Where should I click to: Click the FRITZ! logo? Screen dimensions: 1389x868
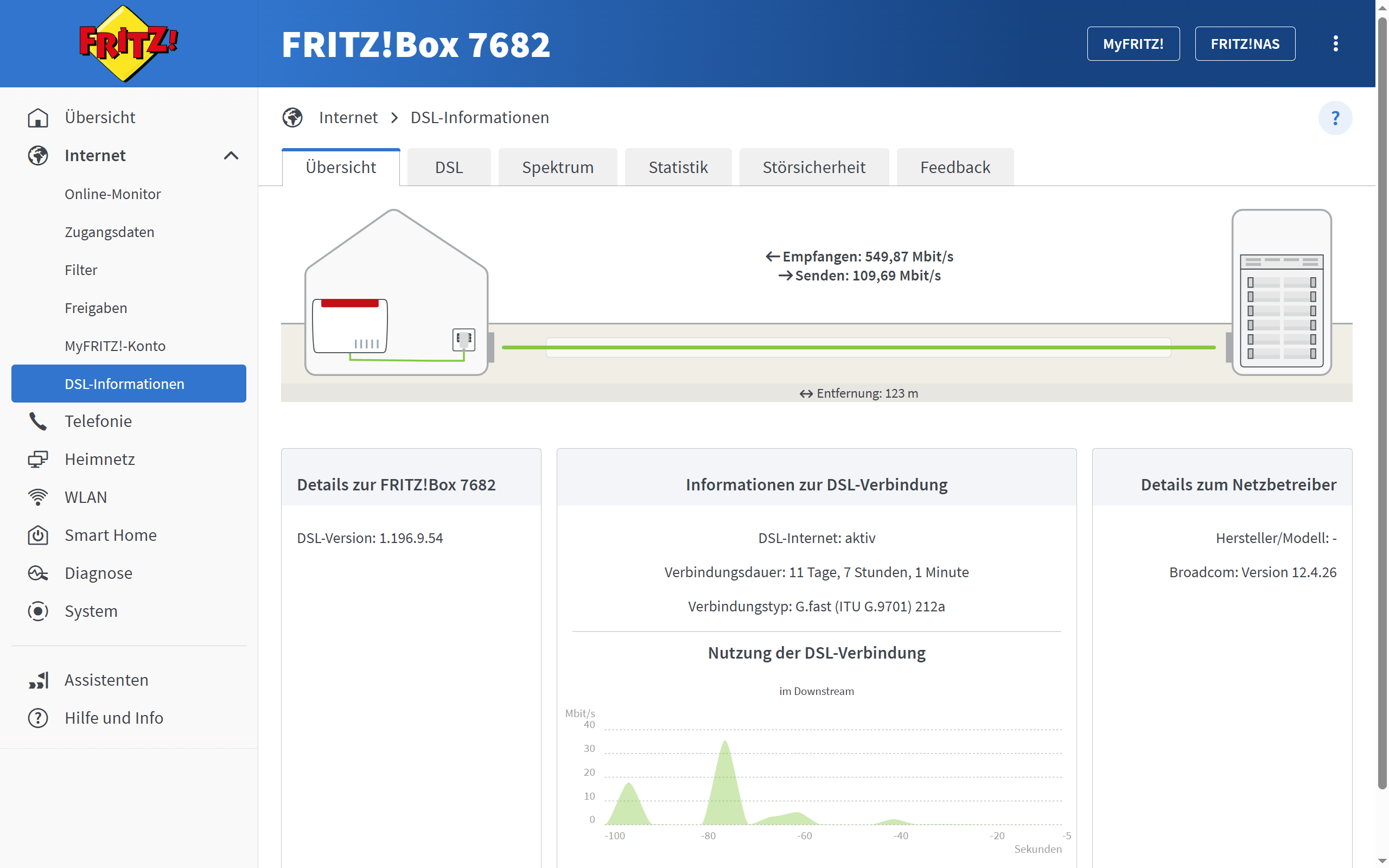pos(129,43)
